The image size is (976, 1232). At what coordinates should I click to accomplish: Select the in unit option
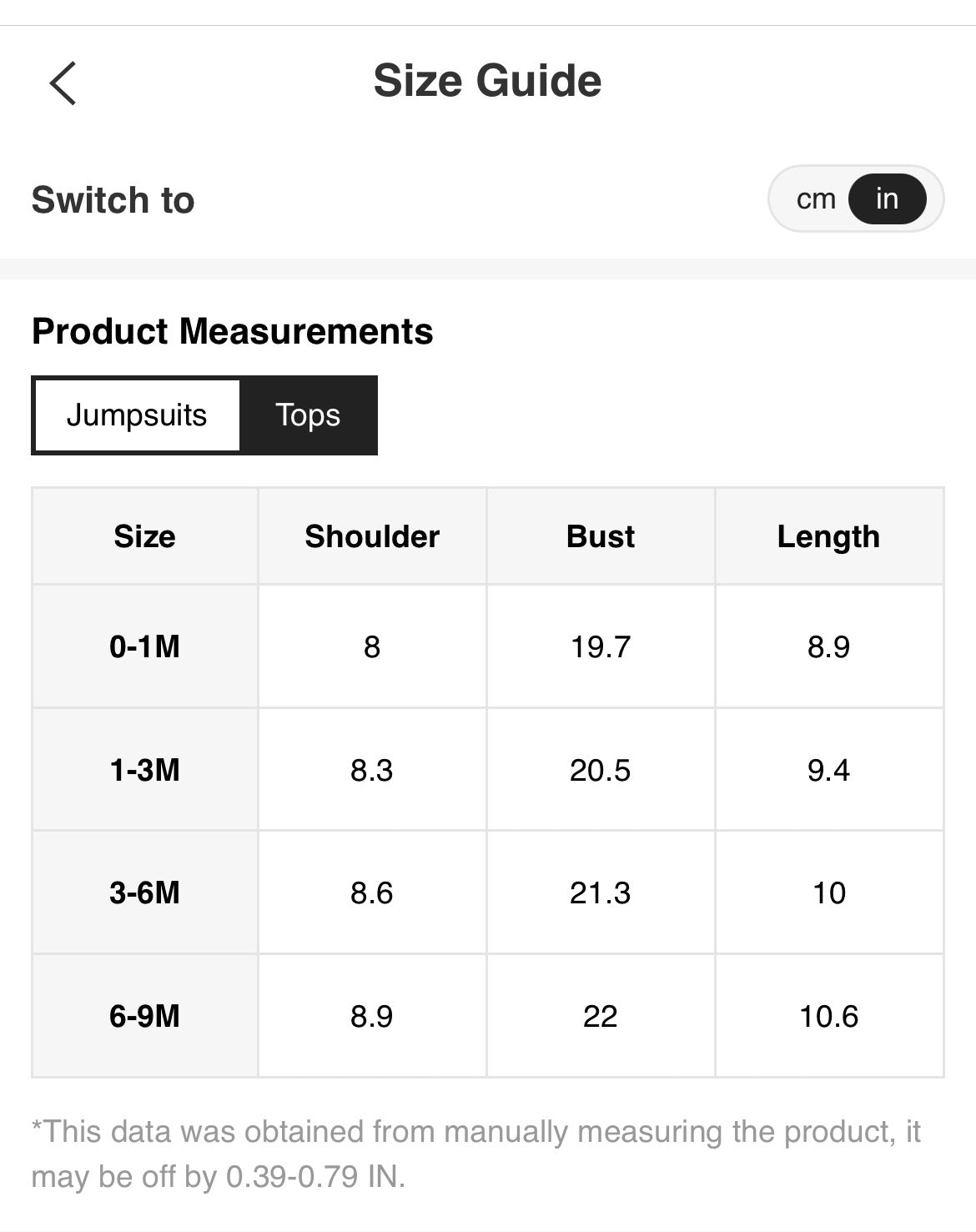(x=887, y=199)
